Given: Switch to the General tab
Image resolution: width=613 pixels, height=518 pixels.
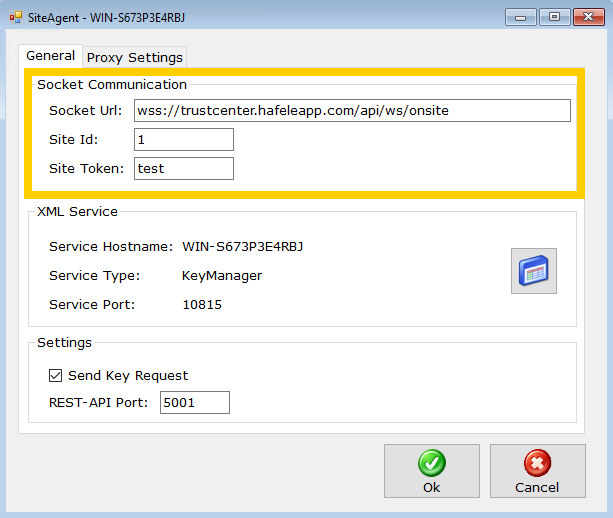Looking at the screenshot, I should 50,56.
